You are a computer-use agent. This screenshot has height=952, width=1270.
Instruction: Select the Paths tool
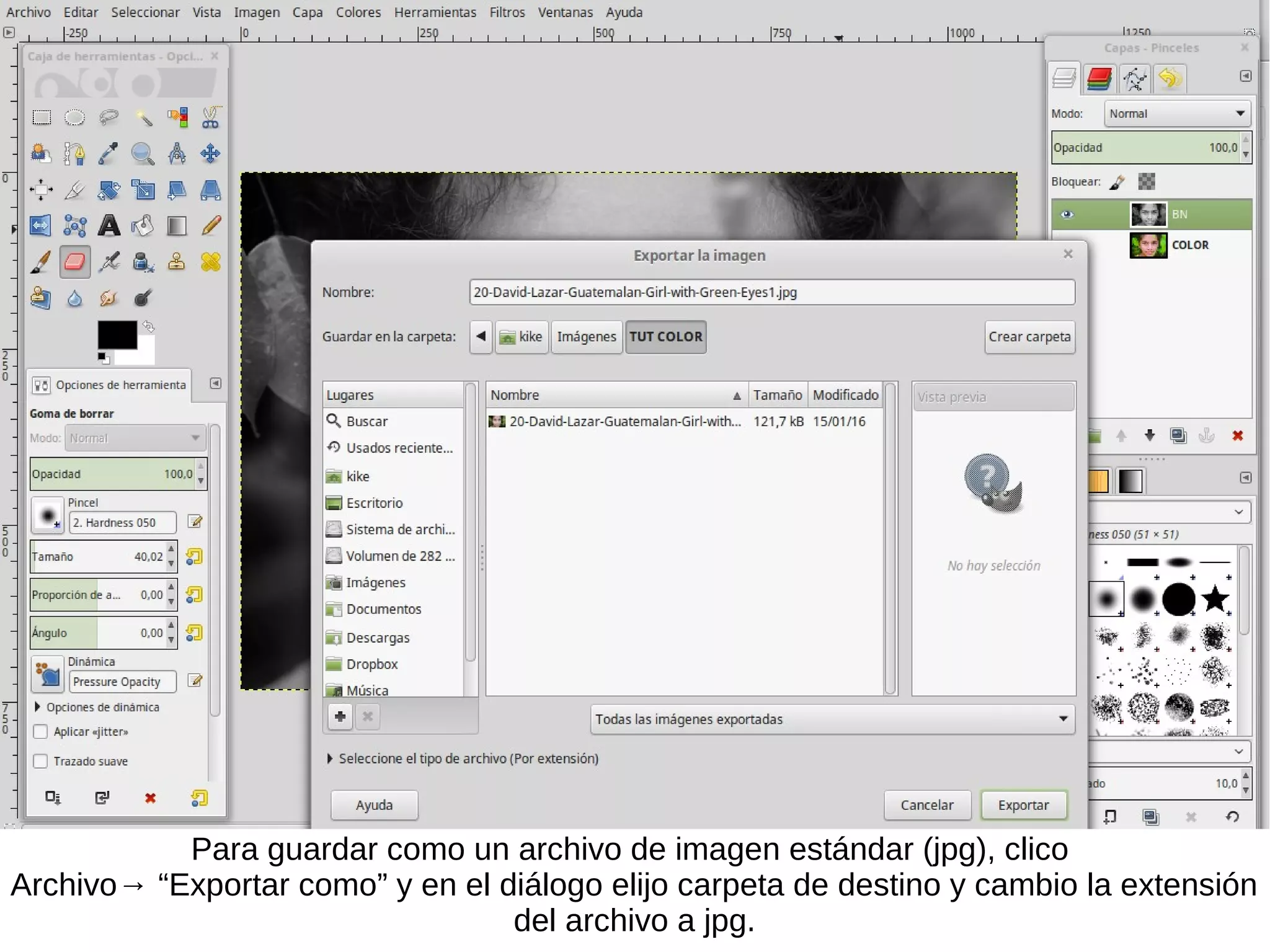click(75, 153)
